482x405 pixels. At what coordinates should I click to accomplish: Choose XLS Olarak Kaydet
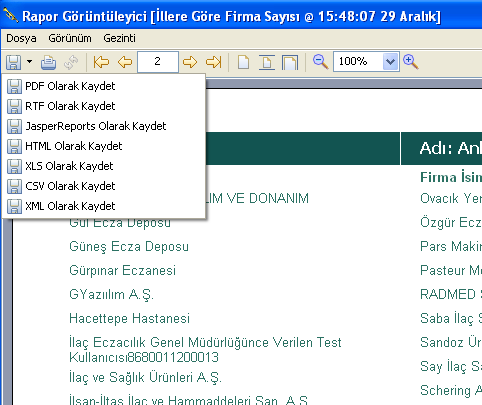point(104,166)
